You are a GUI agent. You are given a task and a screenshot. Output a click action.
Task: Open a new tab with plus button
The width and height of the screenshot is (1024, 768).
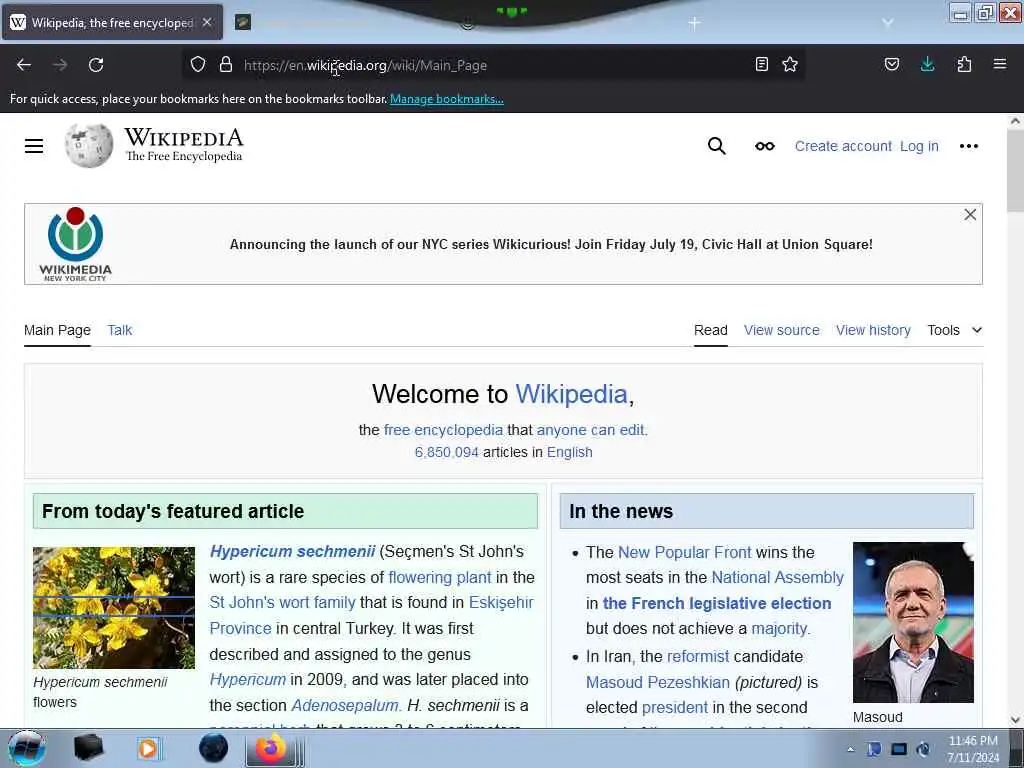[x=694, y=24]
